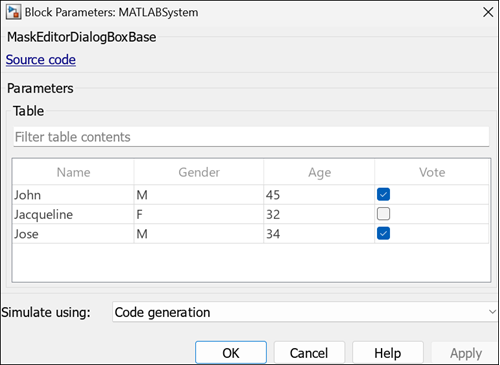
Task: Select Jose's gender cell M
Action: pos(199,234)
